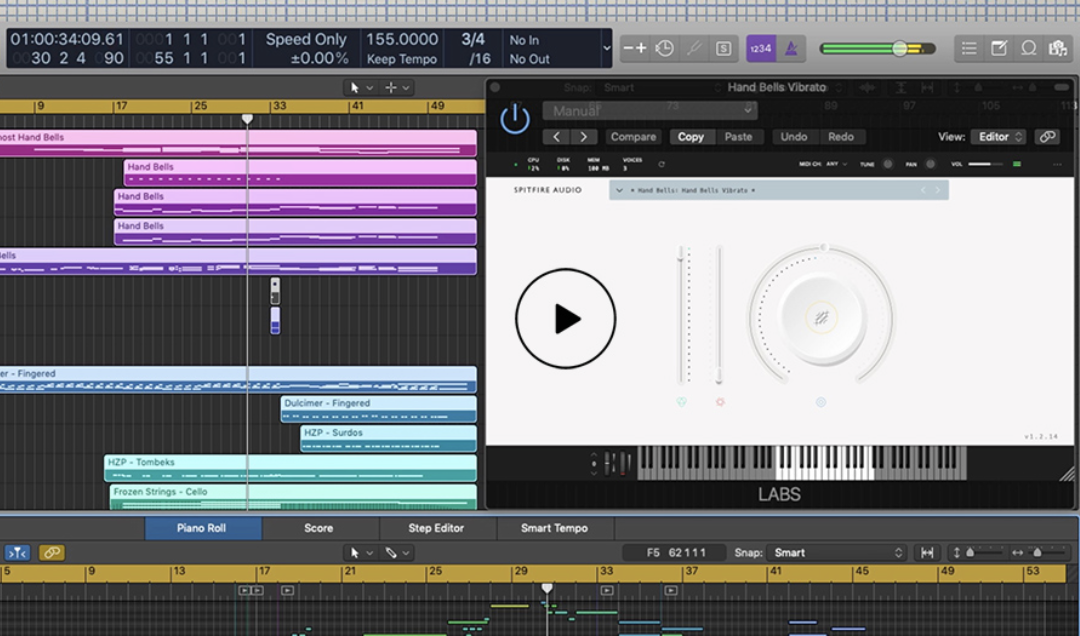This screenshot has height=636, width=1080.
Task: Open the List Editors panel
Action: tap(969, 48)
